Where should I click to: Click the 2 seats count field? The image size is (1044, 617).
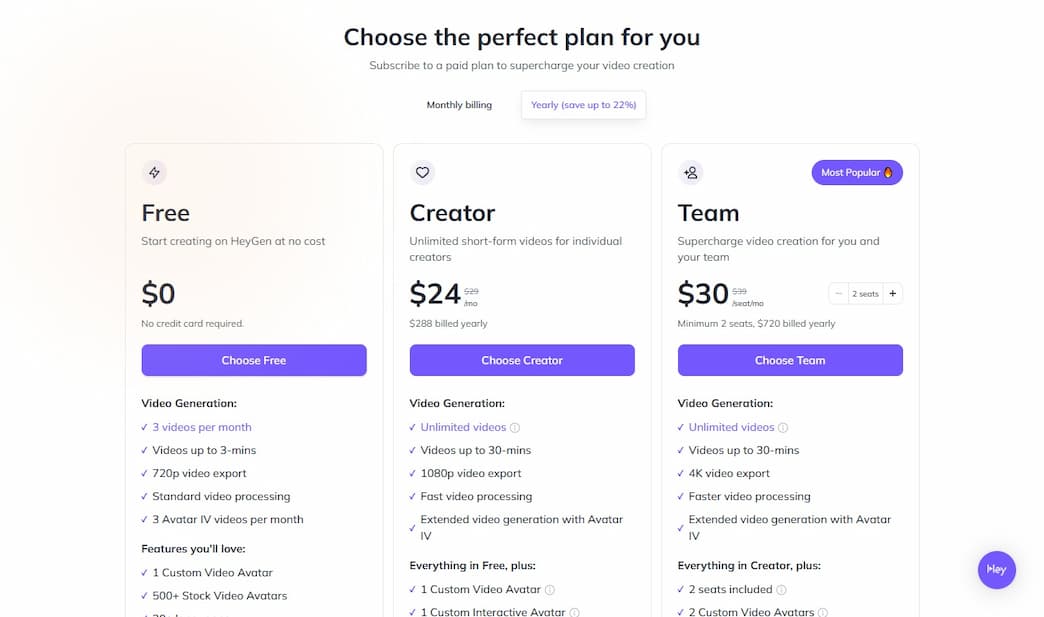pyautogui.click(x=865, y=294)
